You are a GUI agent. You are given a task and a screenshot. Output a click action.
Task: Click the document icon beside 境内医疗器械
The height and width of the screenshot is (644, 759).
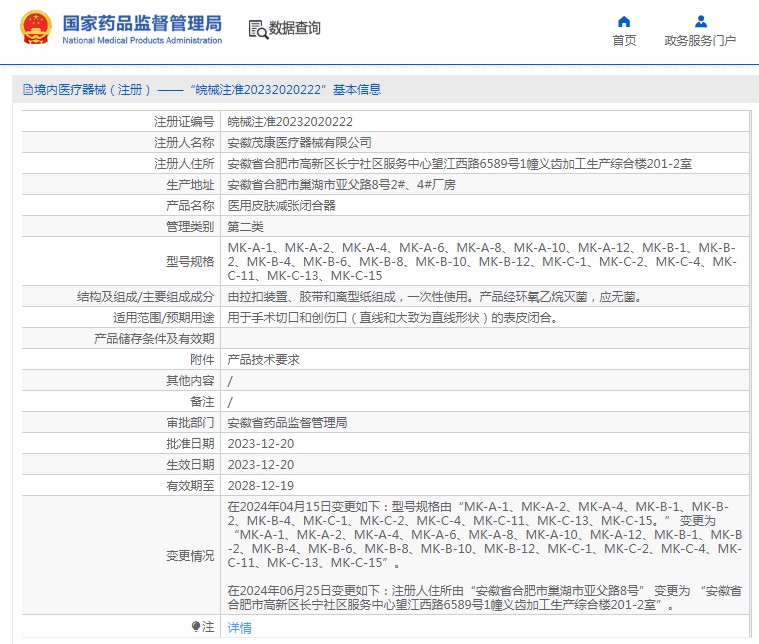[x=28, y=89]
